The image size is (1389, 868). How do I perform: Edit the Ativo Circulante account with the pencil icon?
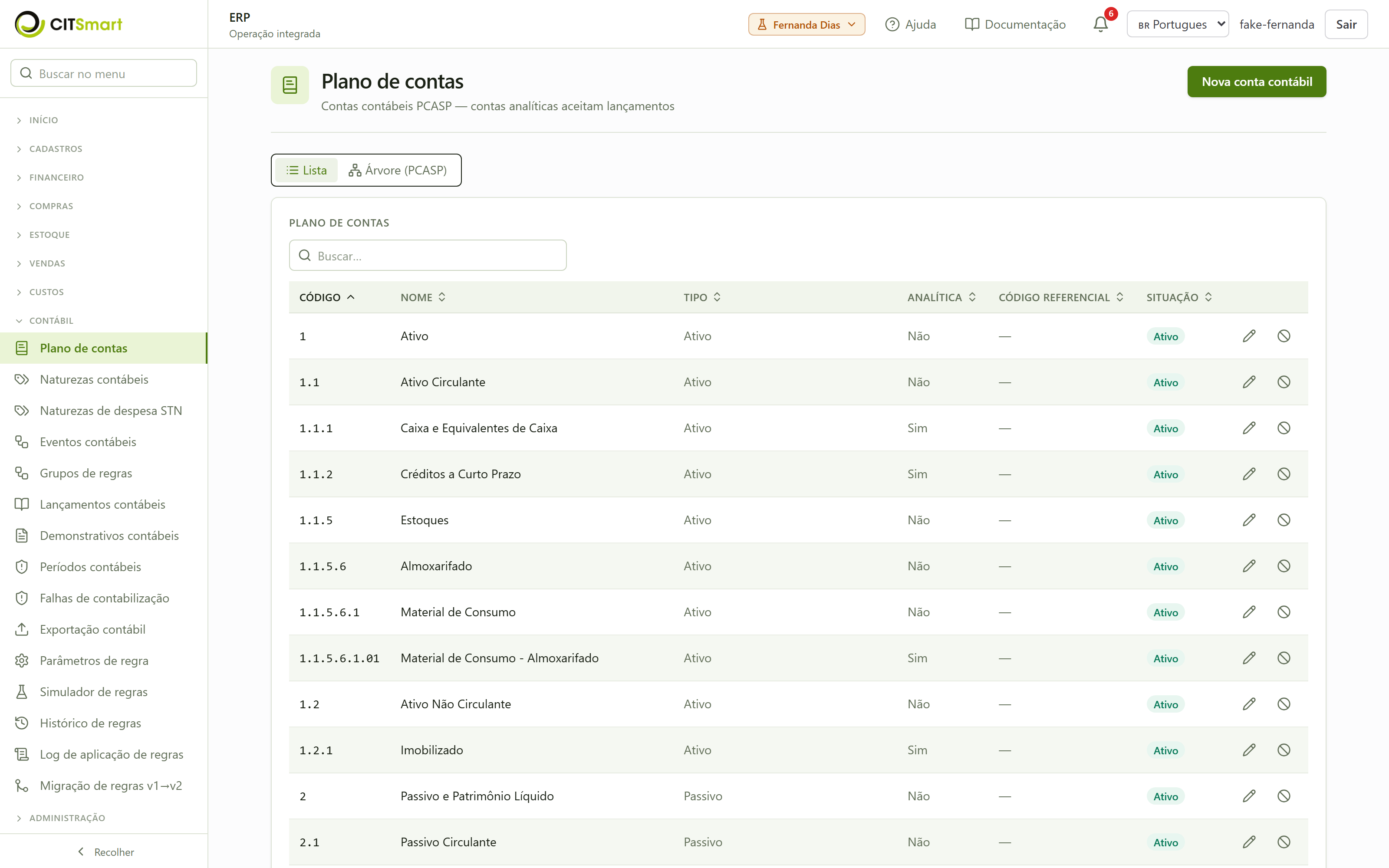point(1249,382)
